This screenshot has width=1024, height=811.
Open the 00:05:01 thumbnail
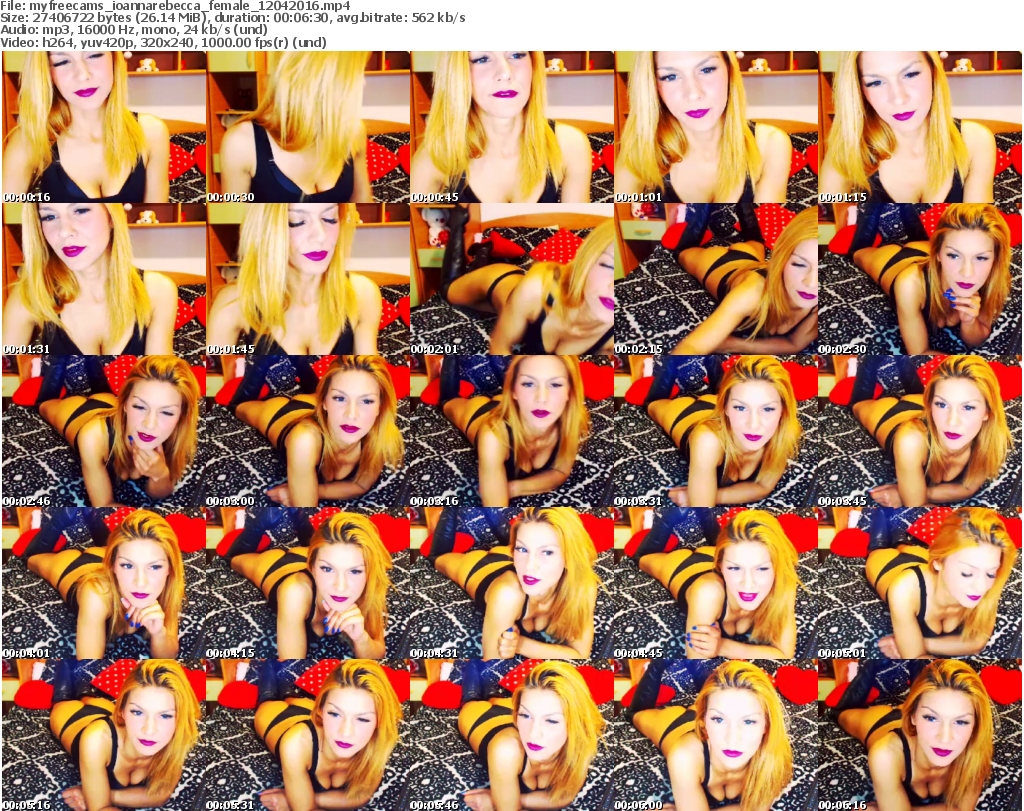coord(920,584)
